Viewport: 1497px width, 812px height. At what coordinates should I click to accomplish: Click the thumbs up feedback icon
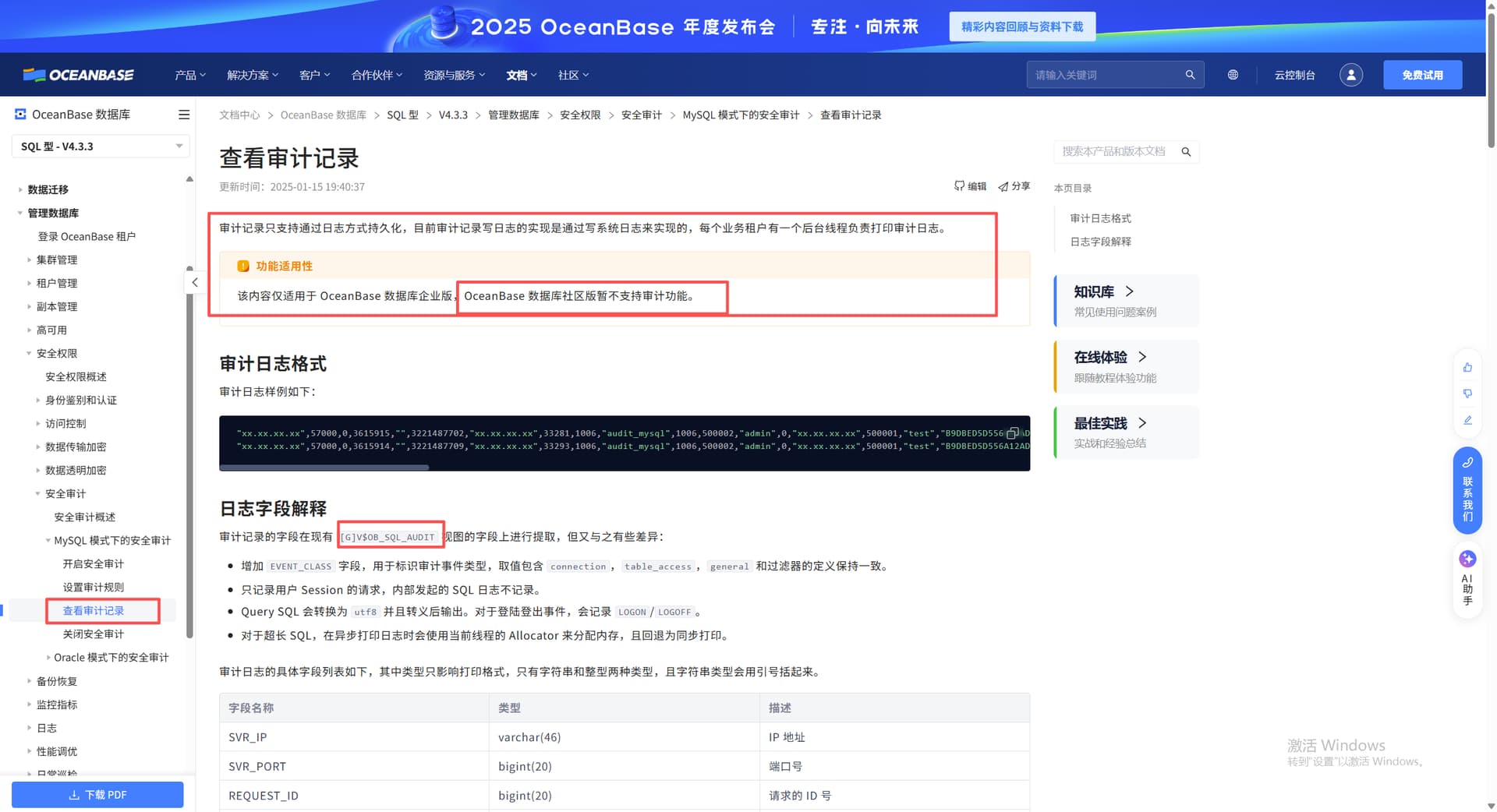point(1467,367)
